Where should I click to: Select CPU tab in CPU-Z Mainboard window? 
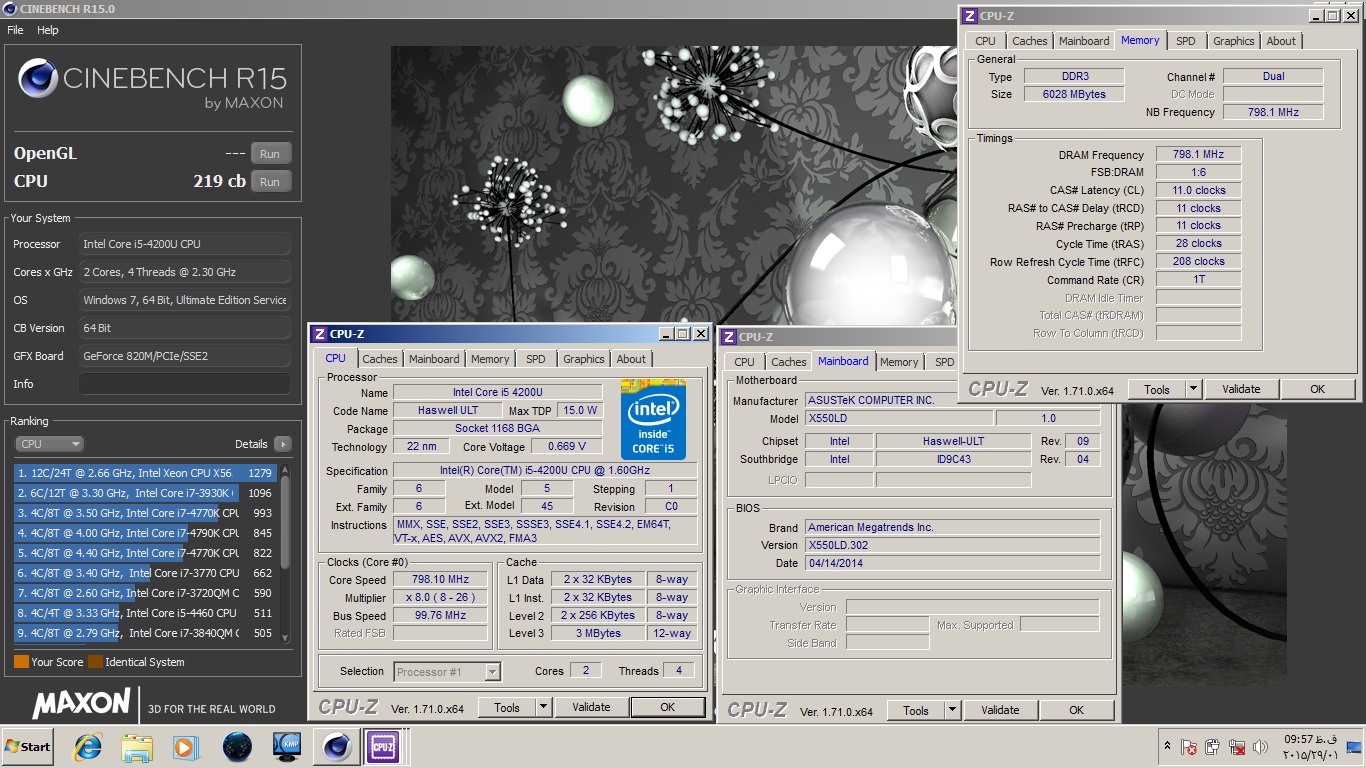pos(745,362)
